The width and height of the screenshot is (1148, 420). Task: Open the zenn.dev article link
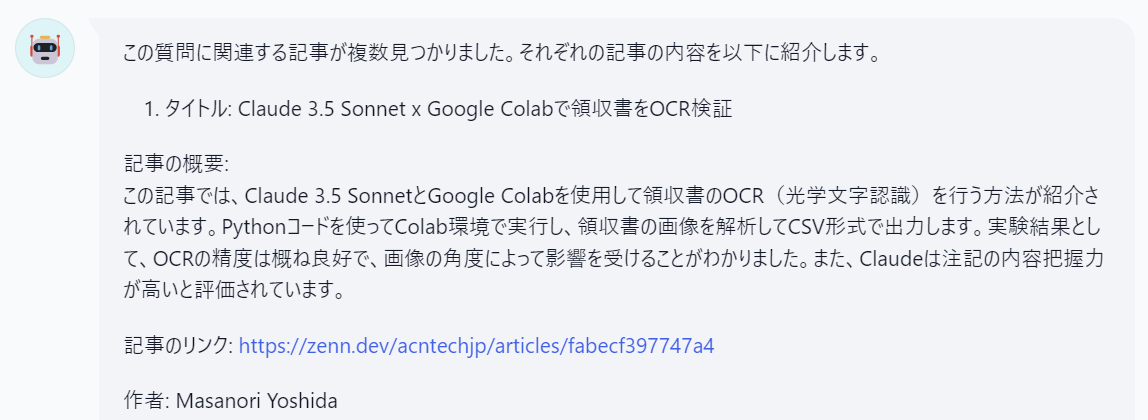point(477,345)
